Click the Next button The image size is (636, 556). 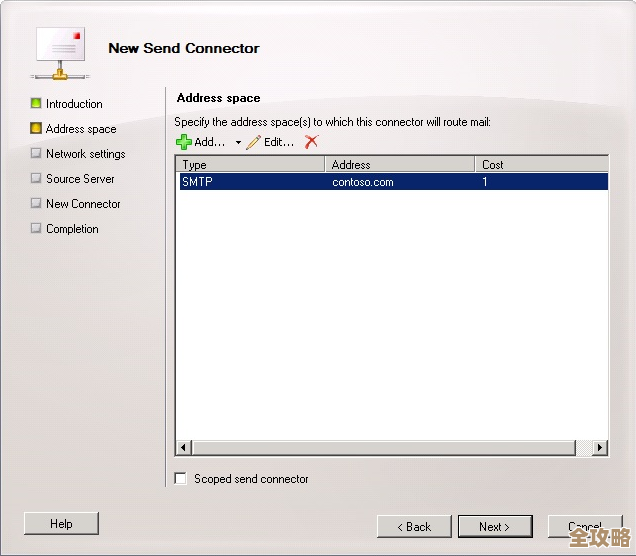click(495, 526)
